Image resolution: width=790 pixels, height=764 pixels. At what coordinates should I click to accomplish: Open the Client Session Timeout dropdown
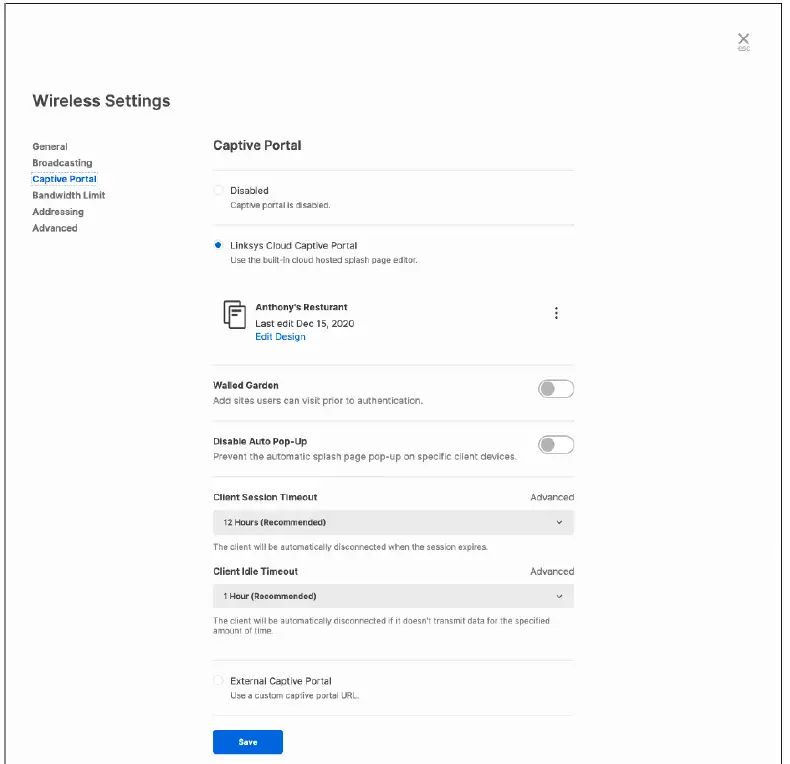pyautogui.click(x=393, y=522)
